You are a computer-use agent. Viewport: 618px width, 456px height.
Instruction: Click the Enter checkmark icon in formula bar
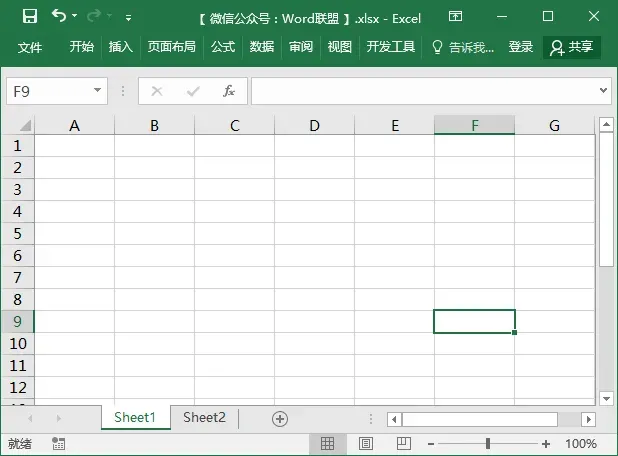[x=193, y=91]
